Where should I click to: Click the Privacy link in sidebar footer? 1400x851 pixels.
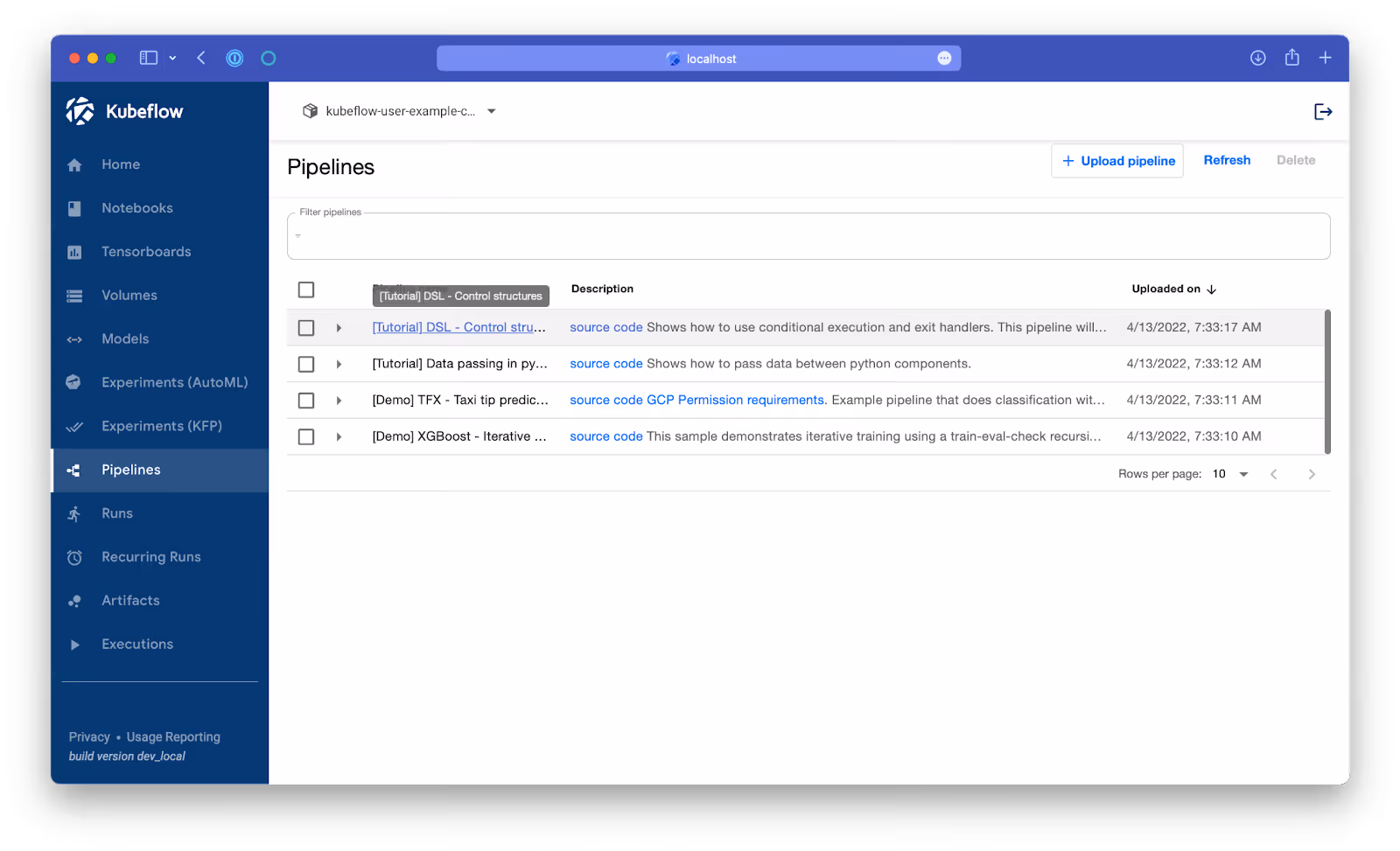89,737
